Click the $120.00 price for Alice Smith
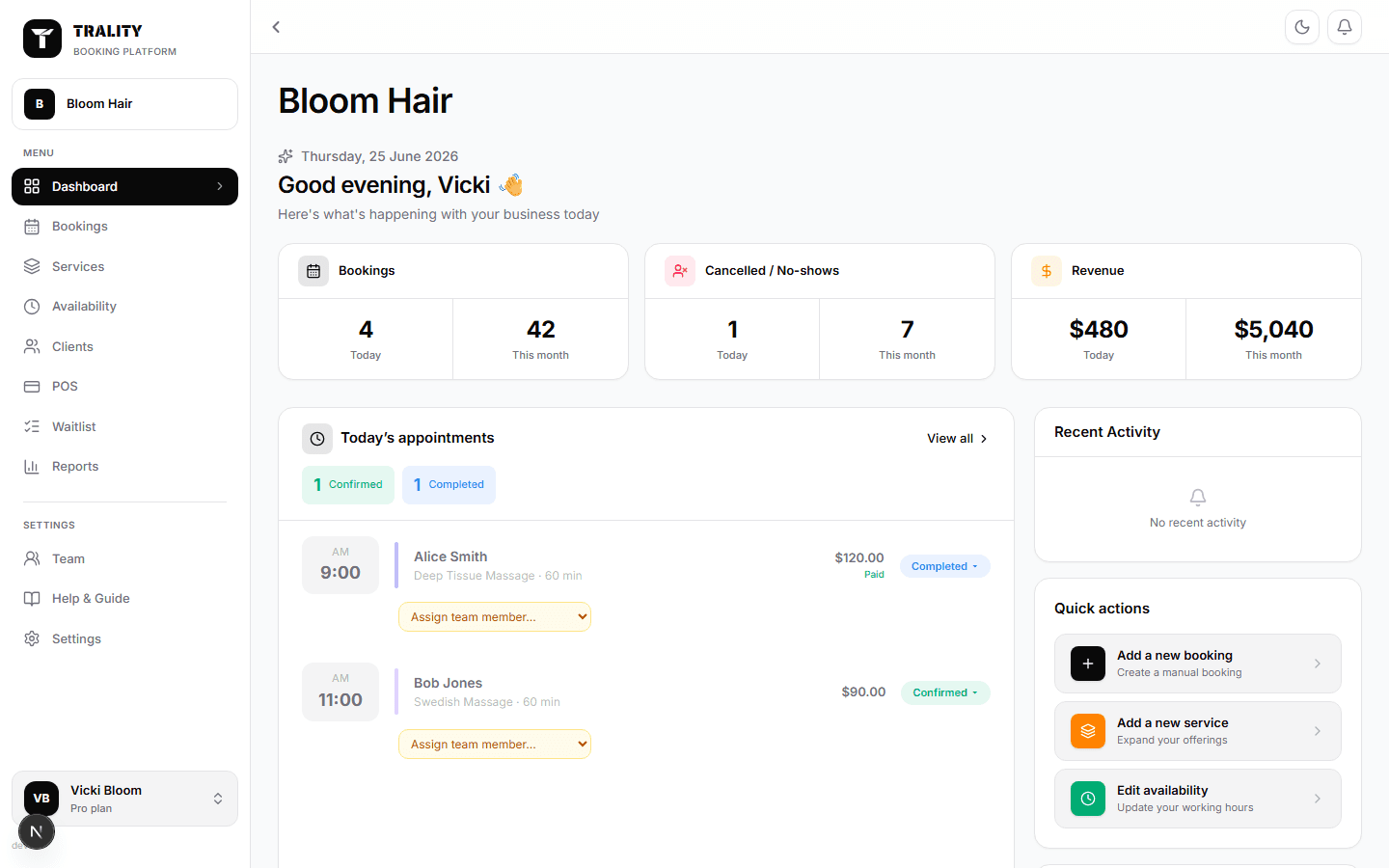Viewport: 1389px width, 868px height. click(x=859, y=557)
